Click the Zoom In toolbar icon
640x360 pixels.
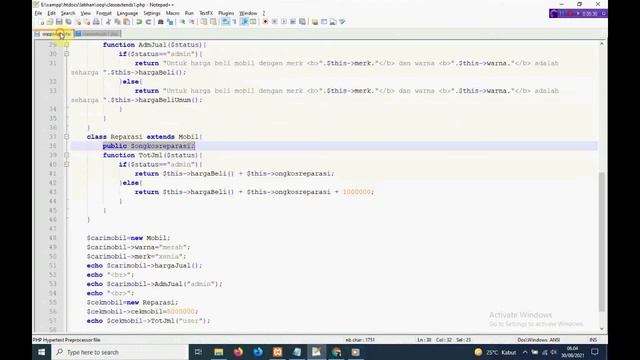[182, 22]
